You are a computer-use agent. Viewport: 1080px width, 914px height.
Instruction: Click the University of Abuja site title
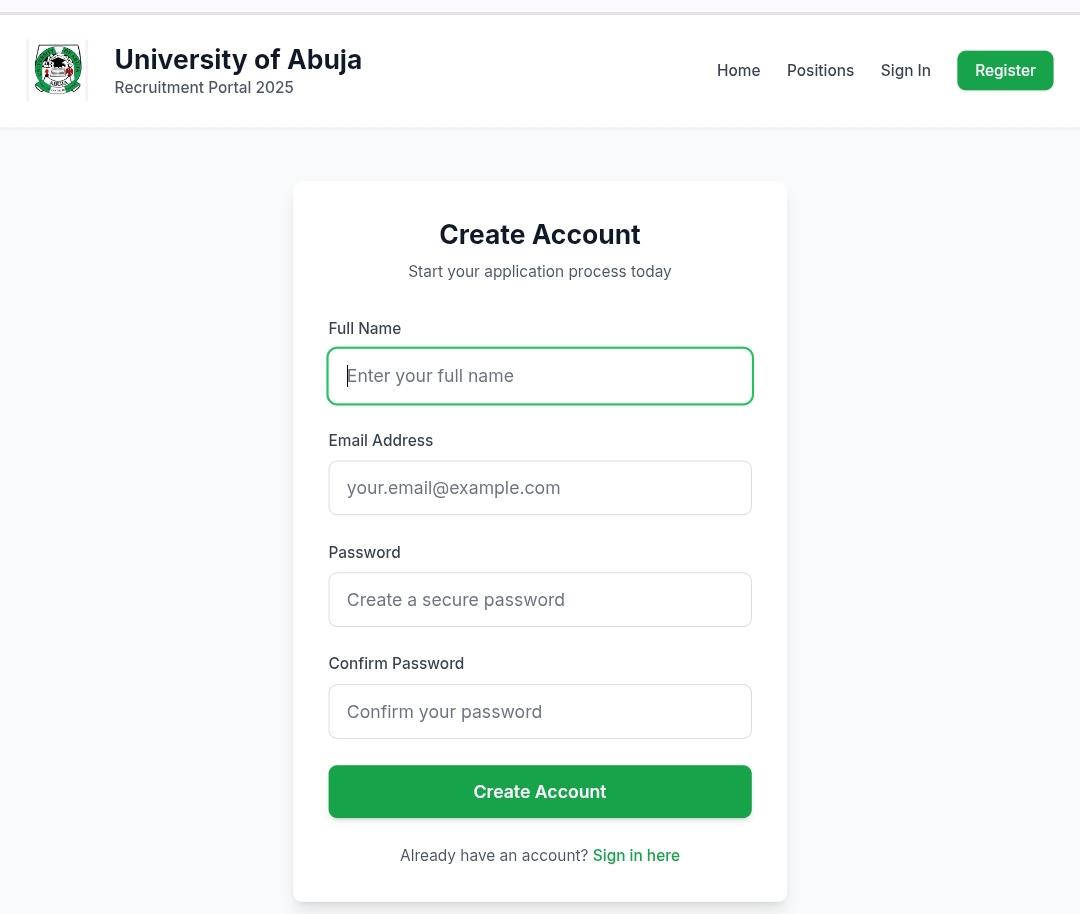pyautogui.click(x=238, y=59)
